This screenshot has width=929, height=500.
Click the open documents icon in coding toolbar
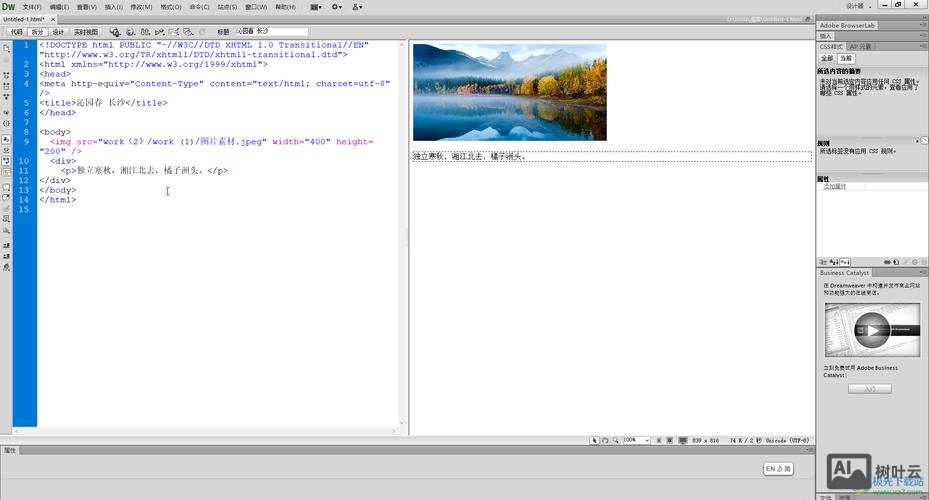coord(7,49)
